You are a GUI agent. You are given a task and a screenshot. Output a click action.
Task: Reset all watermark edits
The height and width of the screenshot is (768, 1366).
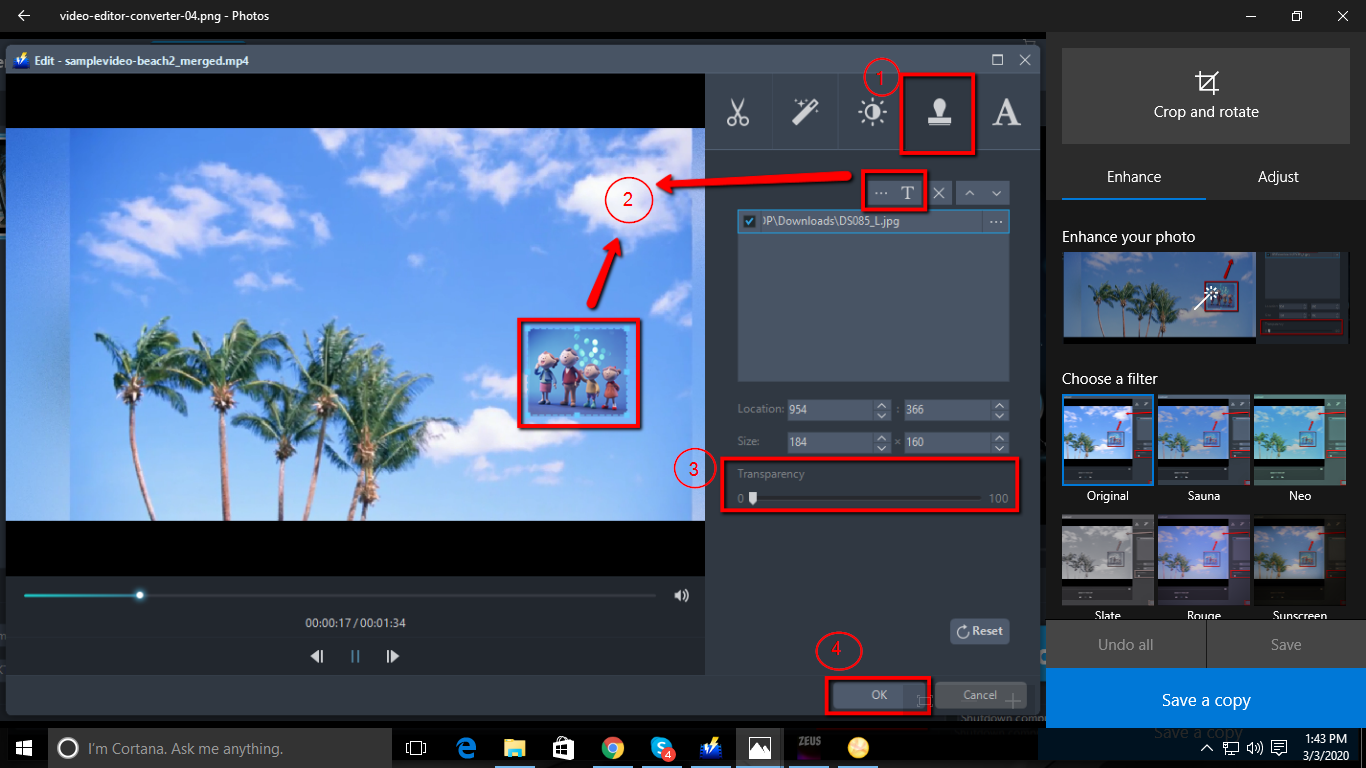click(x=979, y=631)
